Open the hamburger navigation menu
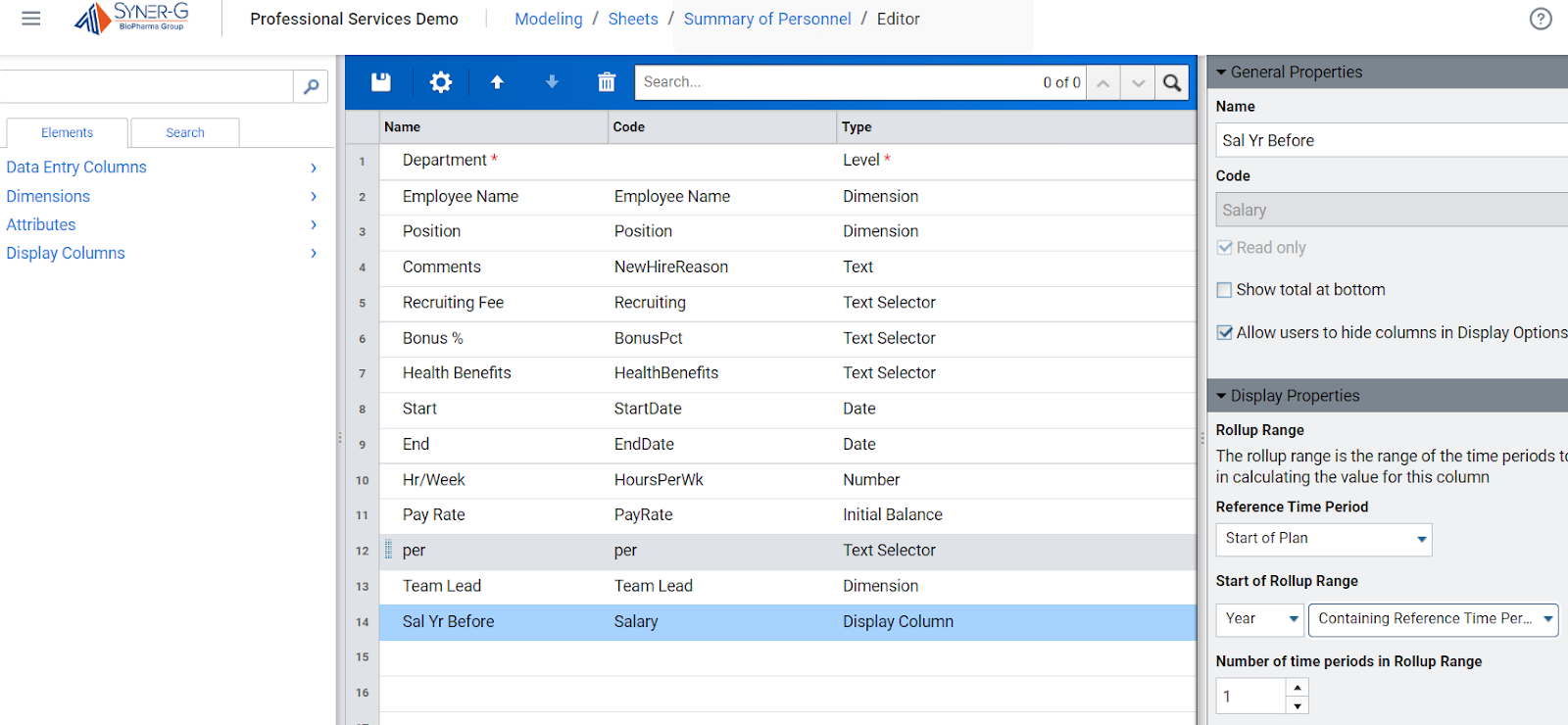This screenshot has width=1568, height=725. [x=31, y=19]
